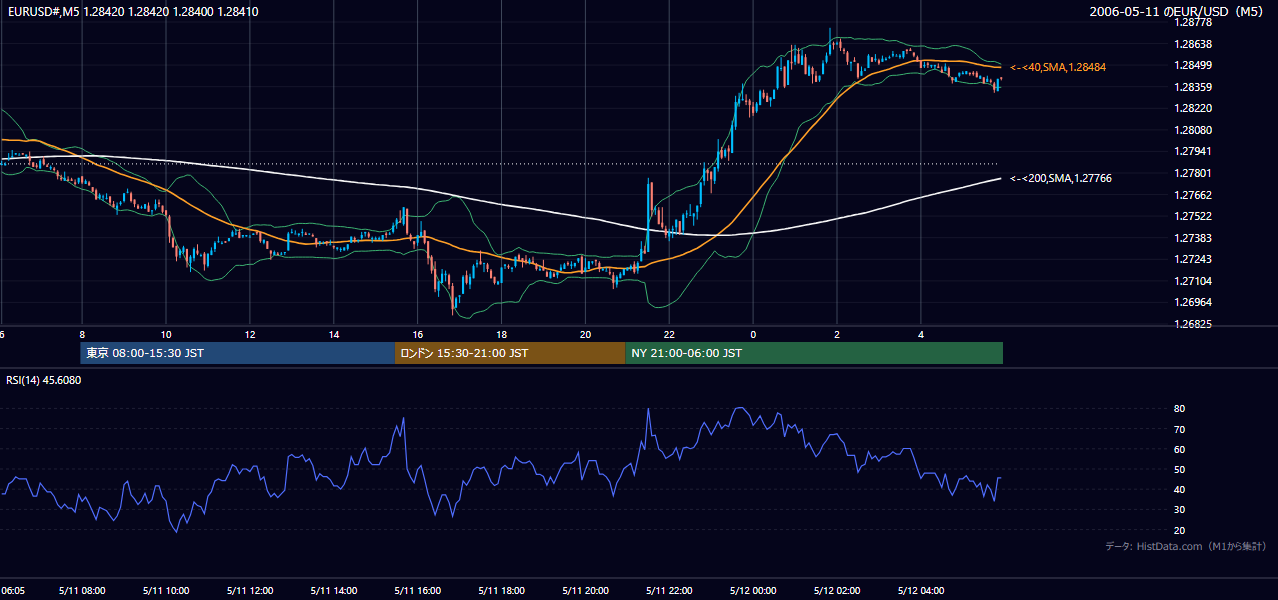Select the London 15:30-21:00 JST session bar
Image resolution: width=1278 pixels, height=600 pixels.
(x=510, y=353)
